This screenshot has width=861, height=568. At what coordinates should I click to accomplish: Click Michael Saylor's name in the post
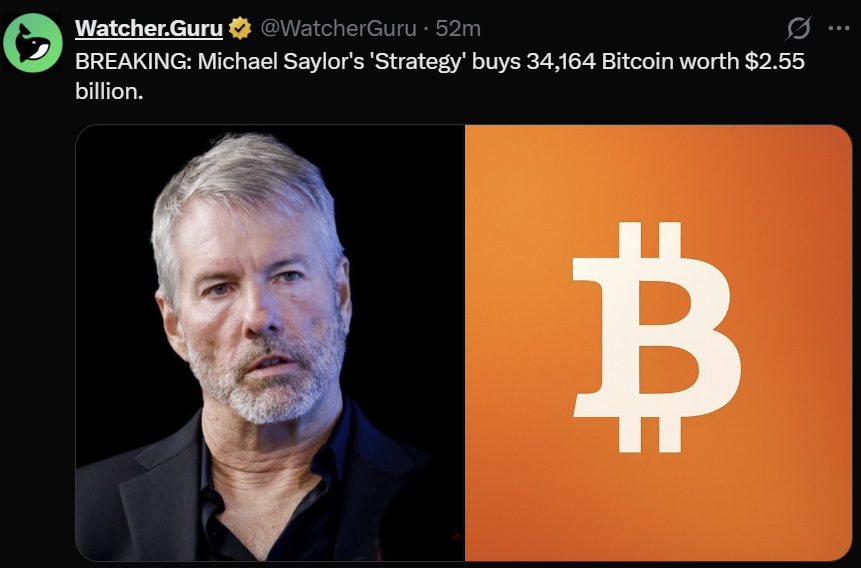[x=281, y=61]
